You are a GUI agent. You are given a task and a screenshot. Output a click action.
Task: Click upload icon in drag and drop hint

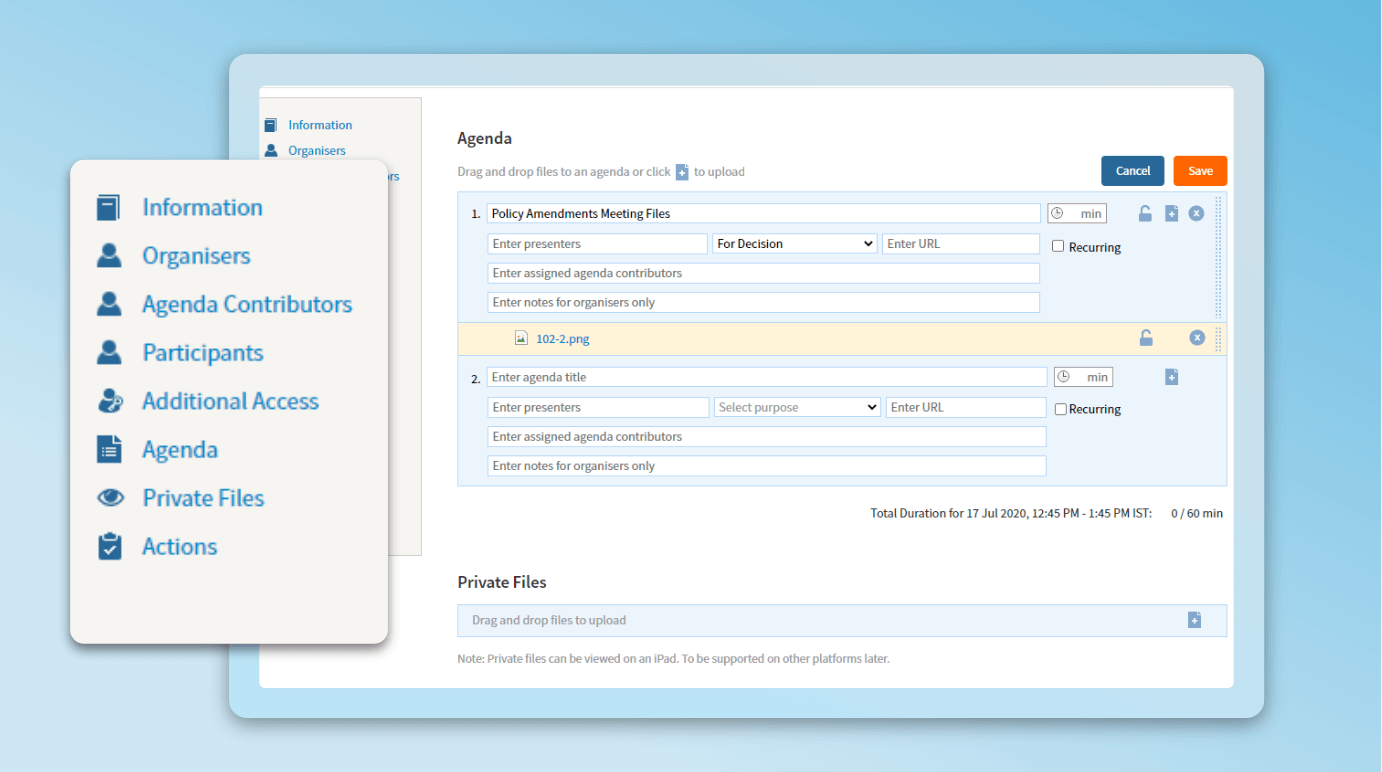tap(682, 172)
